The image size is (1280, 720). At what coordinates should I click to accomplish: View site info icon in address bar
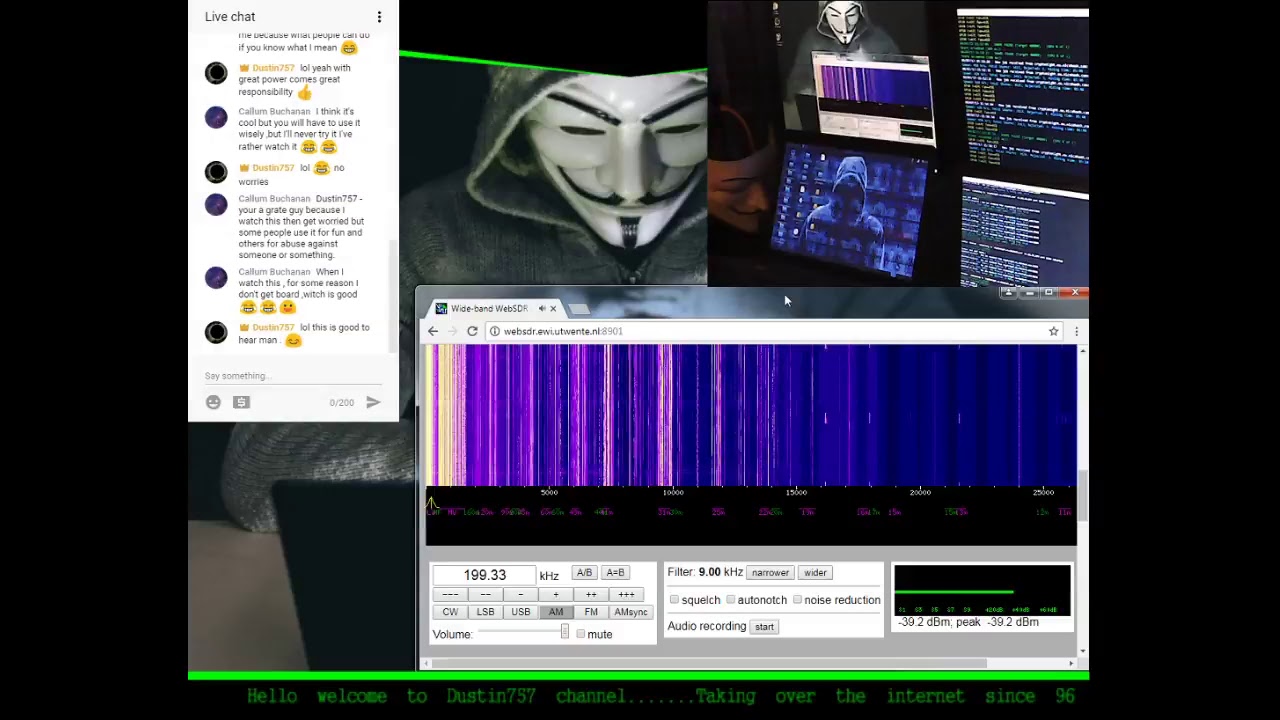pos(494,331)
